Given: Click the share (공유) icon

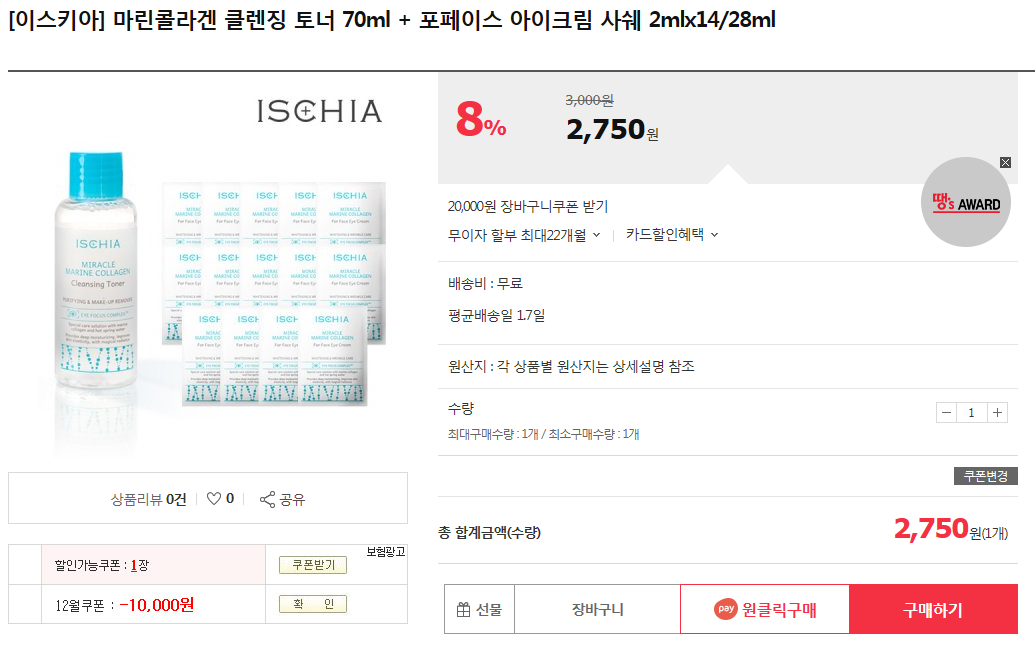Looking at the screenshot, I should 267,499.
